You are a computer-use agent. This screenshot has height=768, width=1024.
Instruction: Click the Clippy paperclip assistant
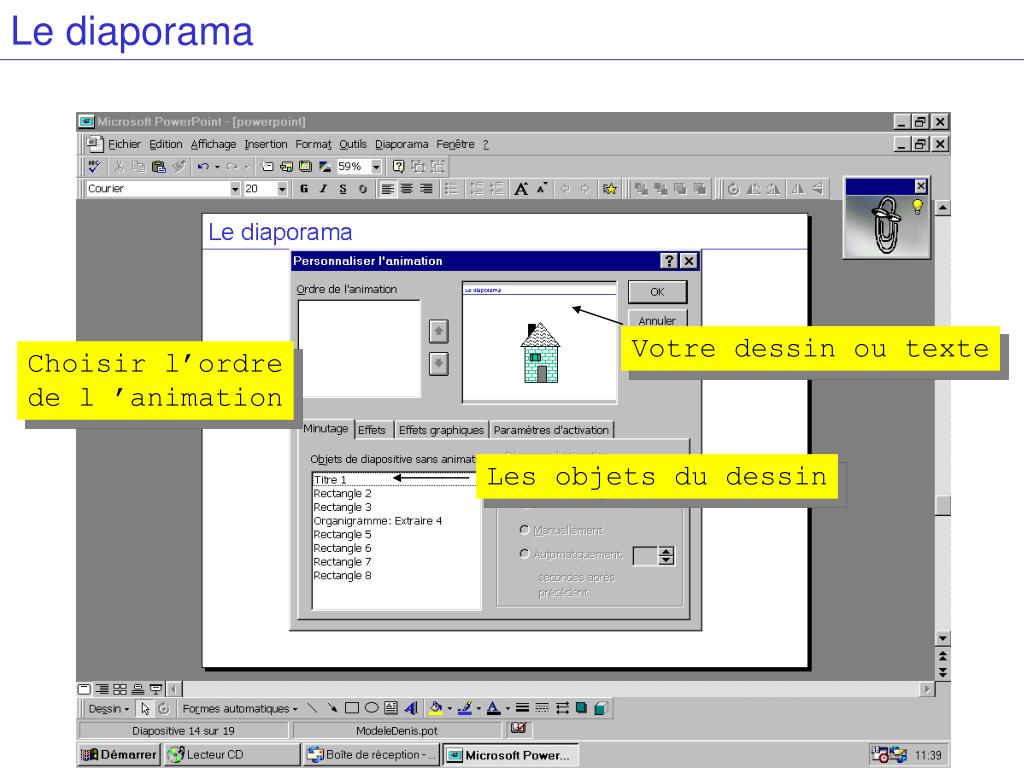(886, 225)
